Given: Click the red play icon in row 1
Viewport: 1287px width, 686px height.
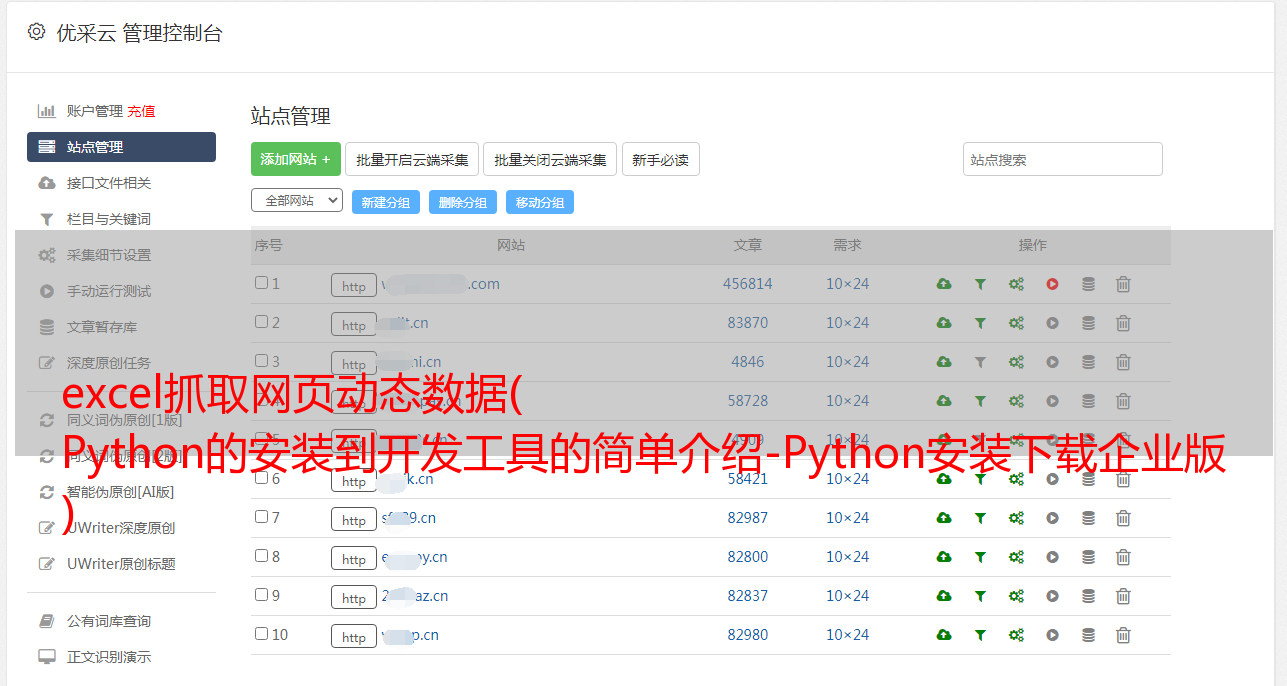Looking at the screenshot, I should pos(1052,284).
